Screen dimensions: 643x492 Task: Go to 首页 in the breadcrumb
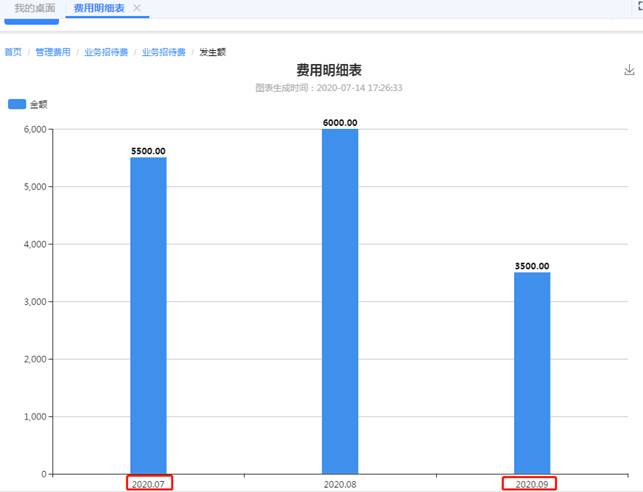(x=13, y=52)
